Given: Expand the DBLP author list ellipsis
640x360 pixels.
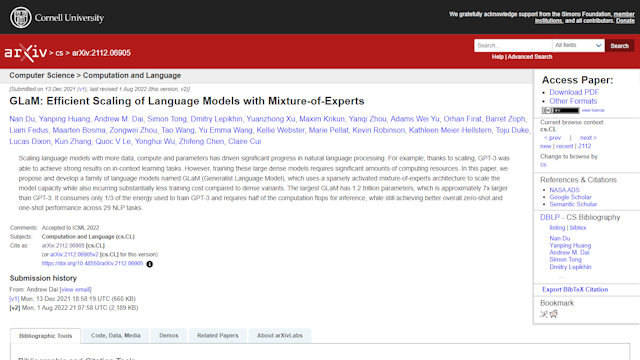Looking at the screenshot, I should tap(562, 277).
